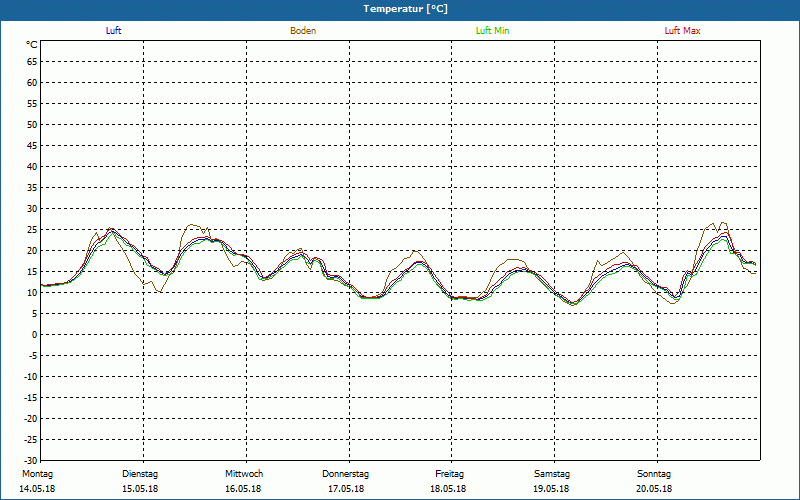Click the date '16.05.18'
The image size is (800, 500).
[243, 489]
